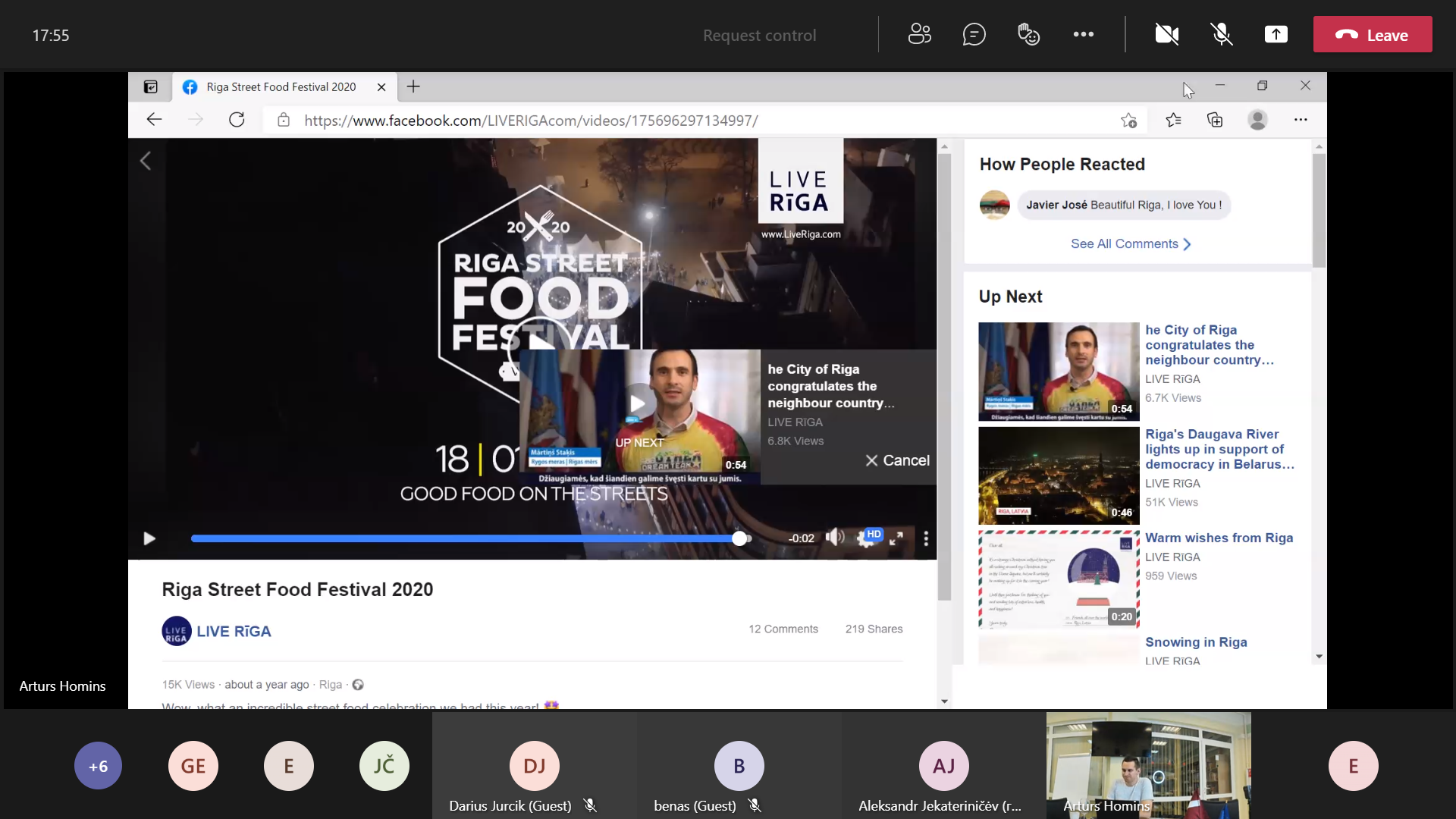Select benas (Guest) participant tile
Image resolution: width=1456 pixels, height=819 pixels.
click(x=739, y=766)
